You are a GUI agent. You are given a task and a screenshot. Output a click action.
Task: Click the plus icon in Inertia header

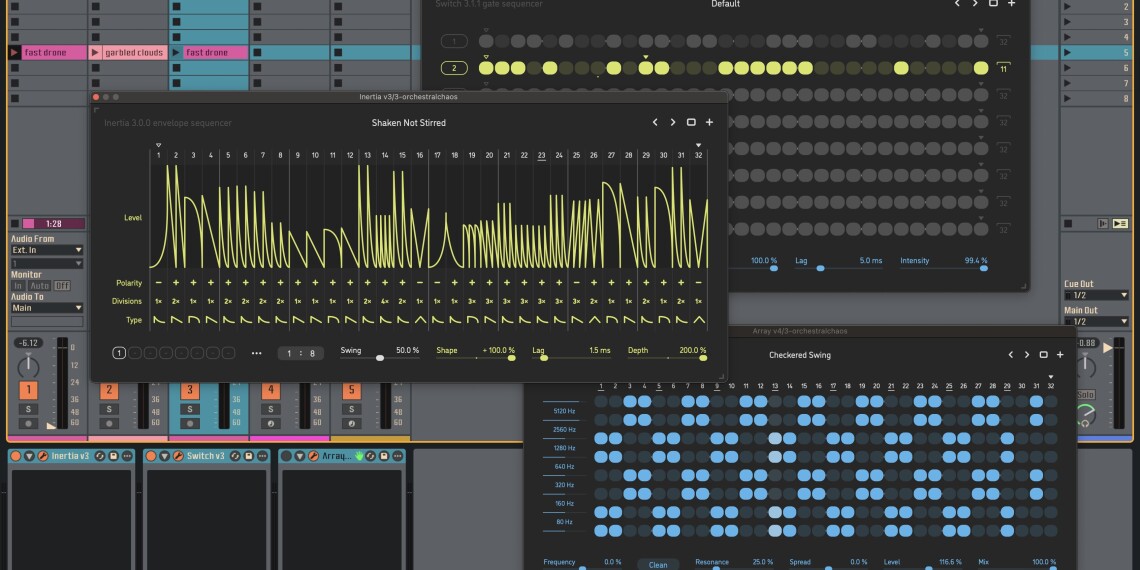[x=709, y=122]
